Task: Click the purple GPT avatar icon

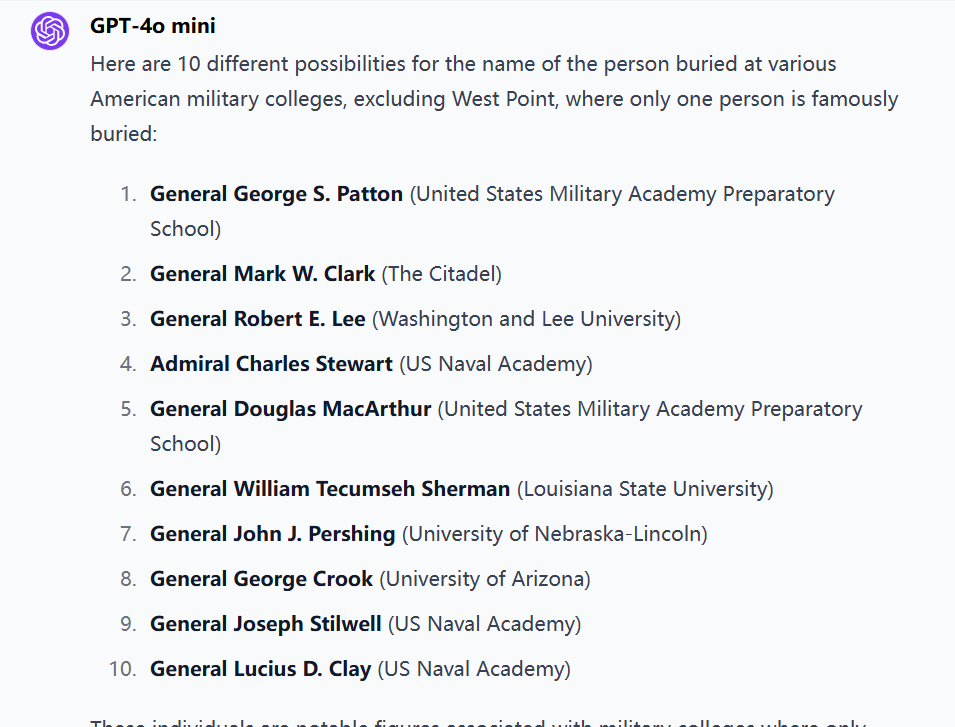Action: [x=48, y=31]
